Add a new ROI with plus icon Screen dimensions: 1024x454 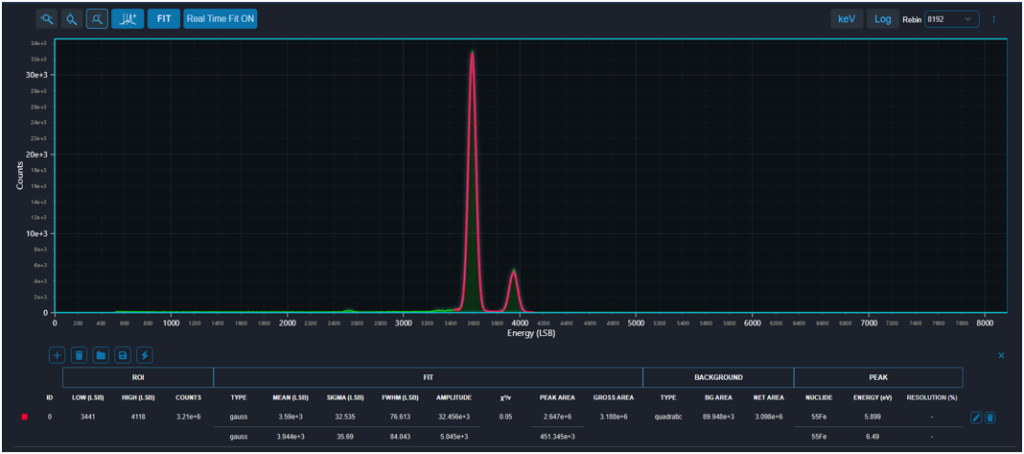(x=57, y=355)
